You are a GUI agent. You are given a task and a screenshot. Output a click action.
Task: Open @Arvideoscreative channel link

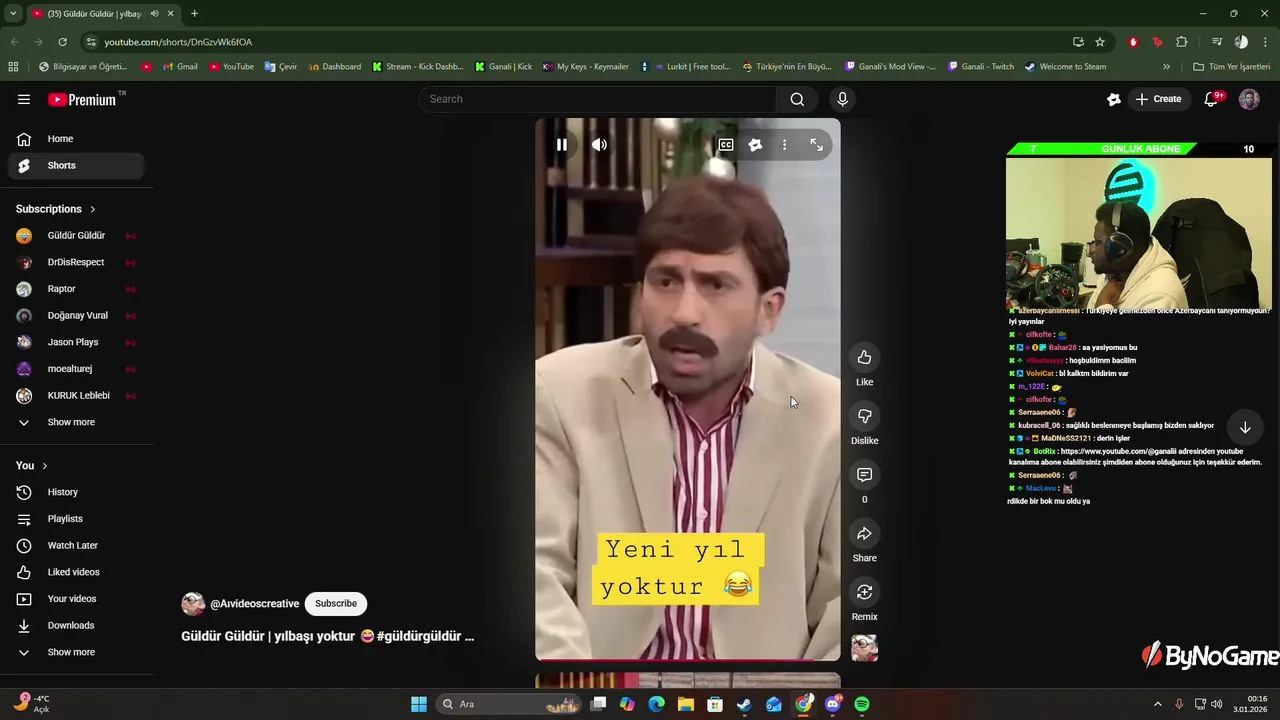click(x=254, y=604)
